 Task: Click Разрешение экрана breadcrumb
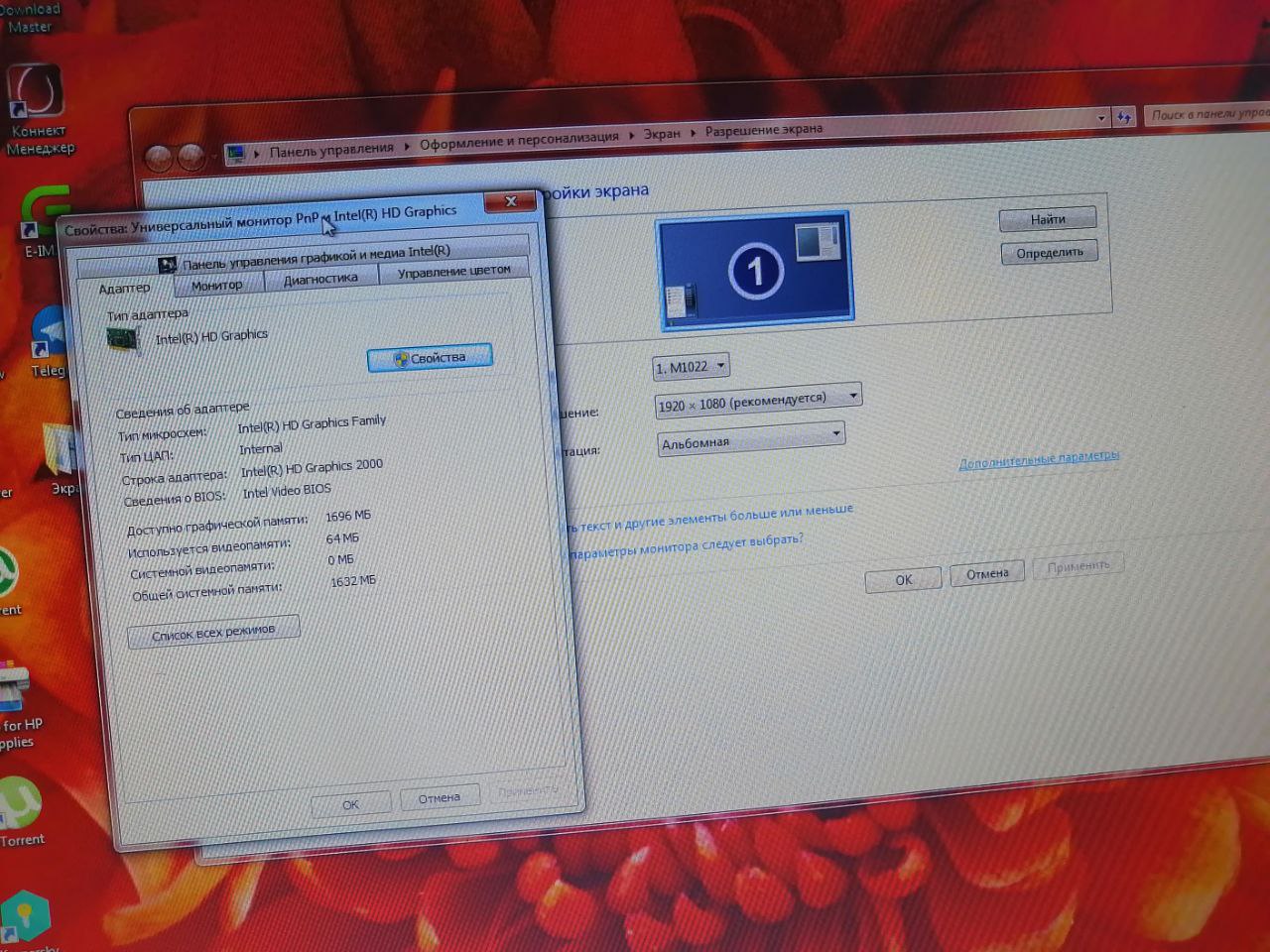[x=764, y=130]
